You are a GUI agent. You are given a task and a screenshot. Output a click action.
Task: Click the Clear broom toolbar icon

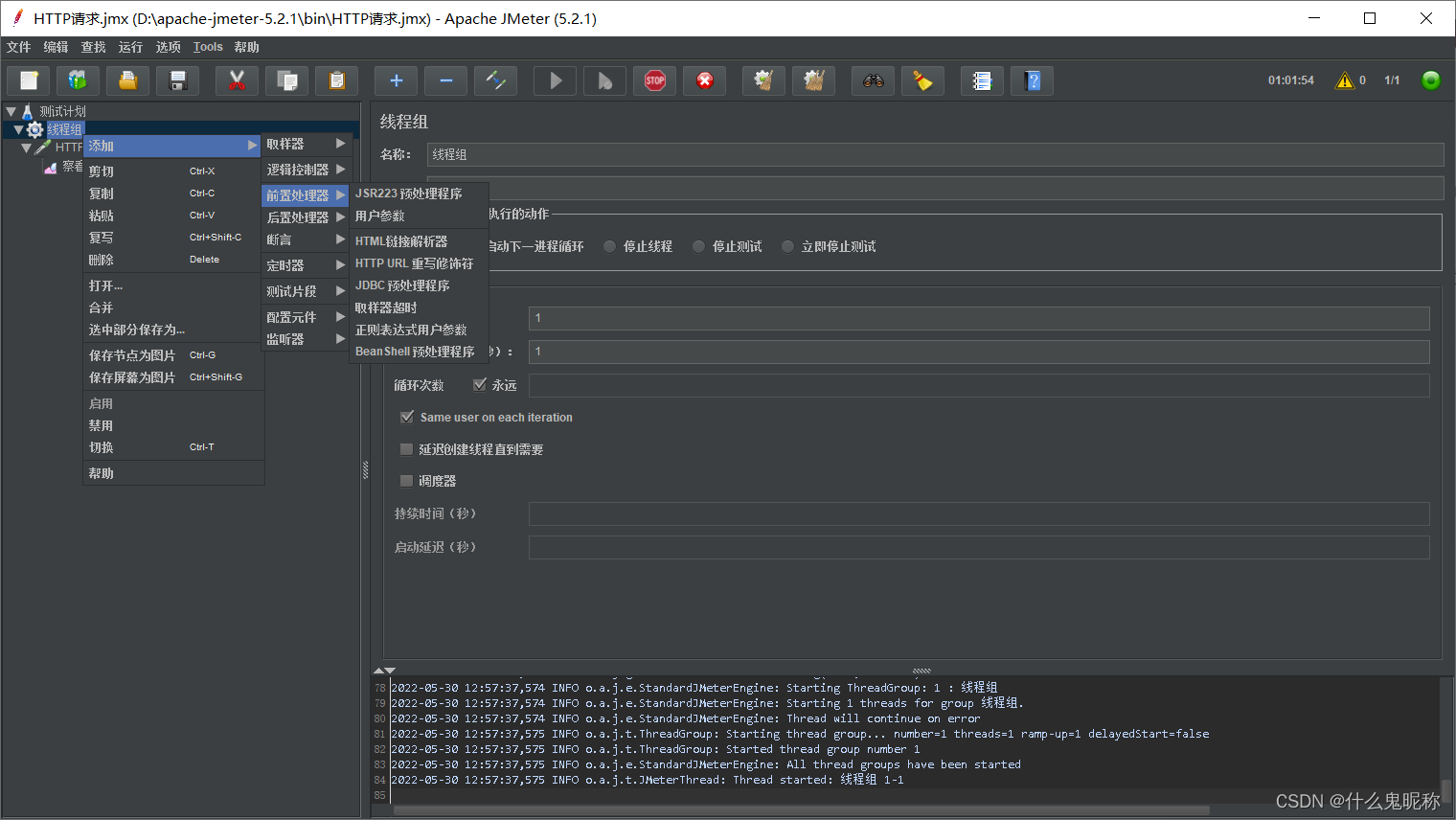click(x=764, y=80)
